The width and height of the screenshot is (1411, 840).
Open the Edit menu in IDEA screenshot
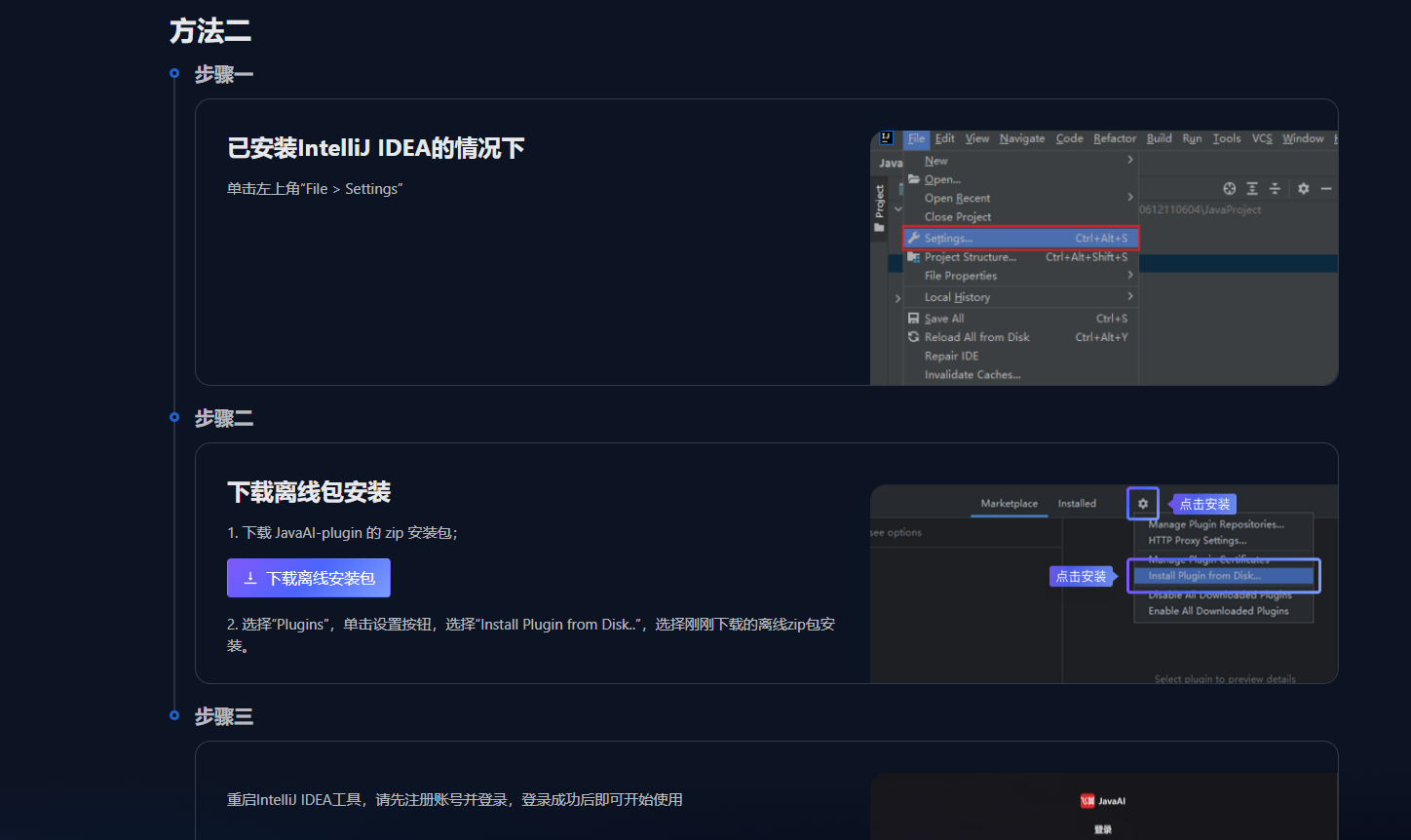[945, 138]
